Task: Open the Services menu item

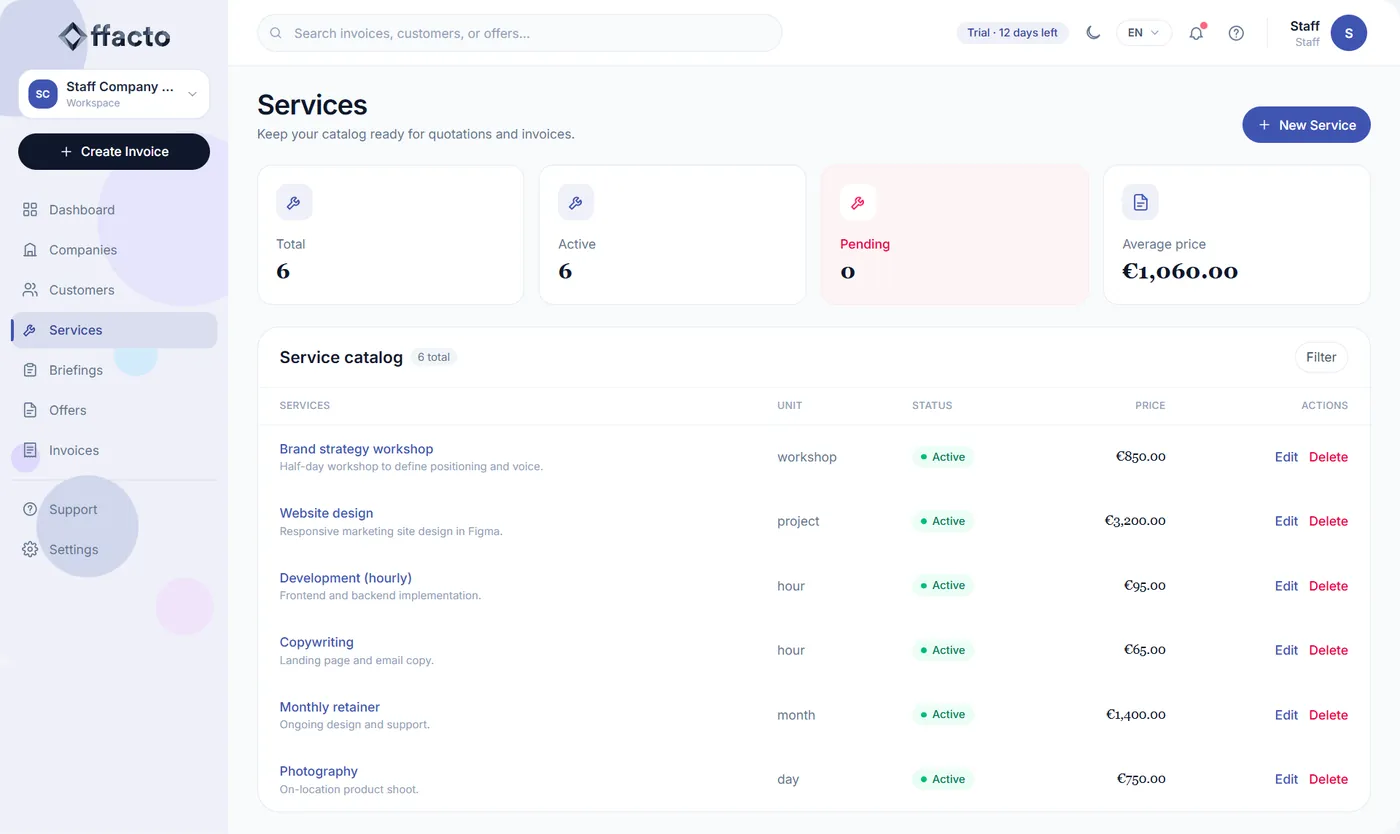Action: point(114,330)
